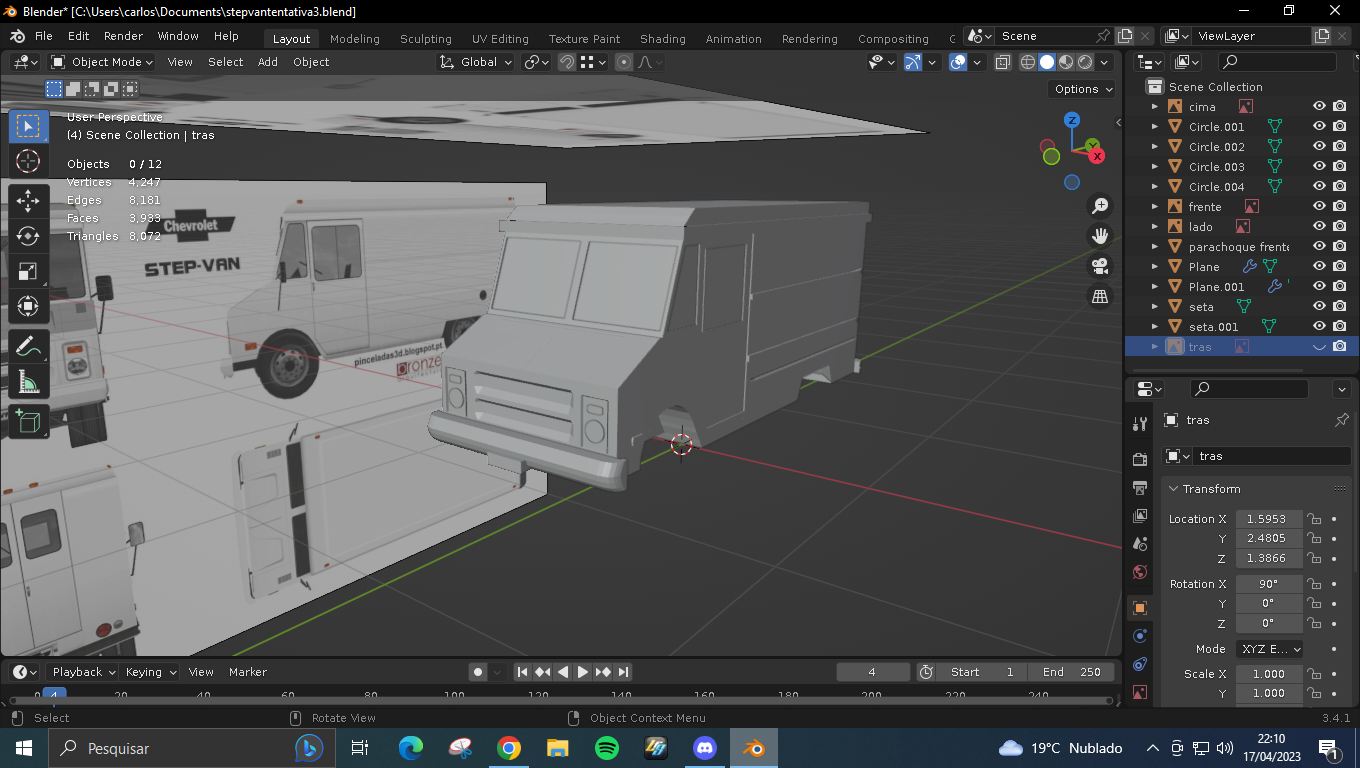This screenshot has width=1360, height=768.
Task: Open the Render properties tab
Action: tap(1139, 459)
